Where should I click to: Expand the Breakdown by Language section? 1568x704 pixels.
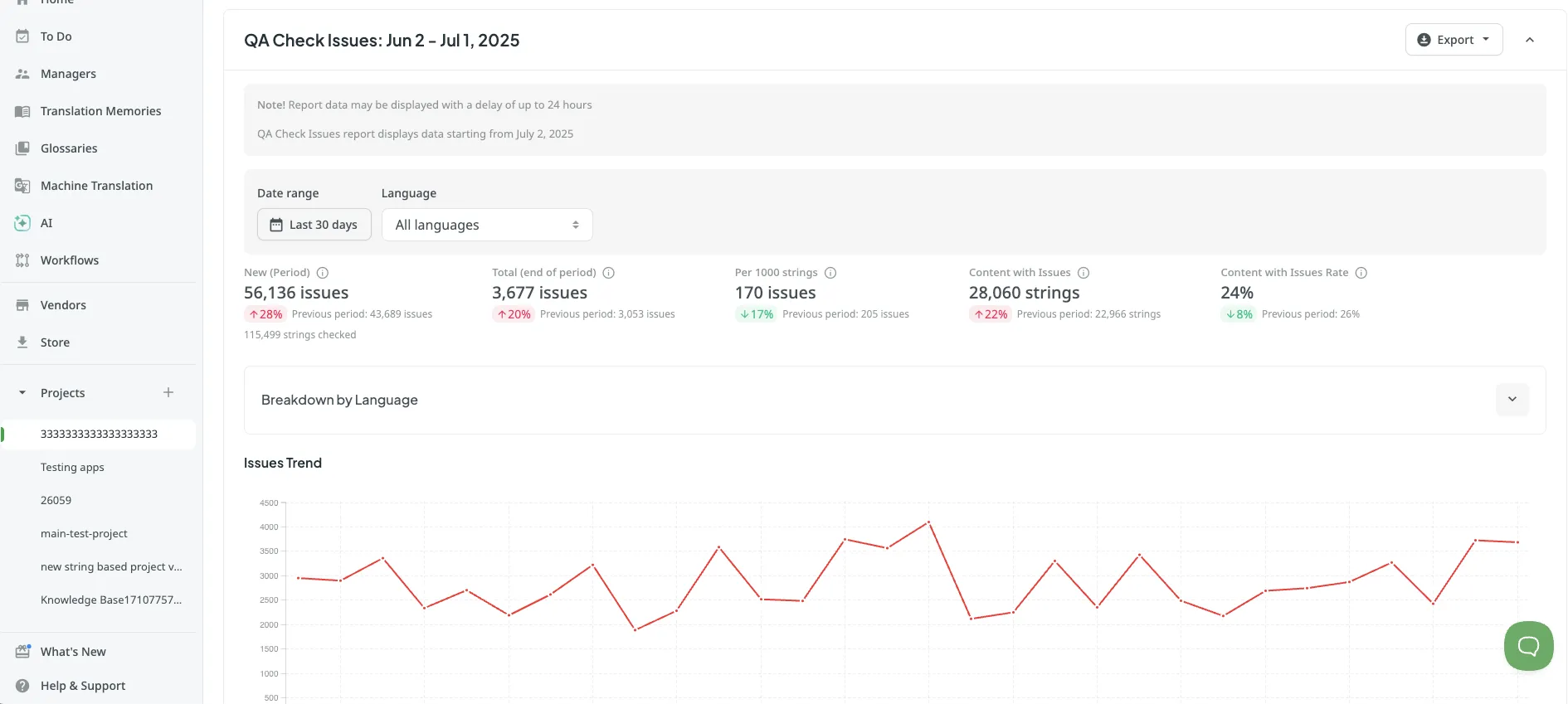click(x=1512, y=400)
